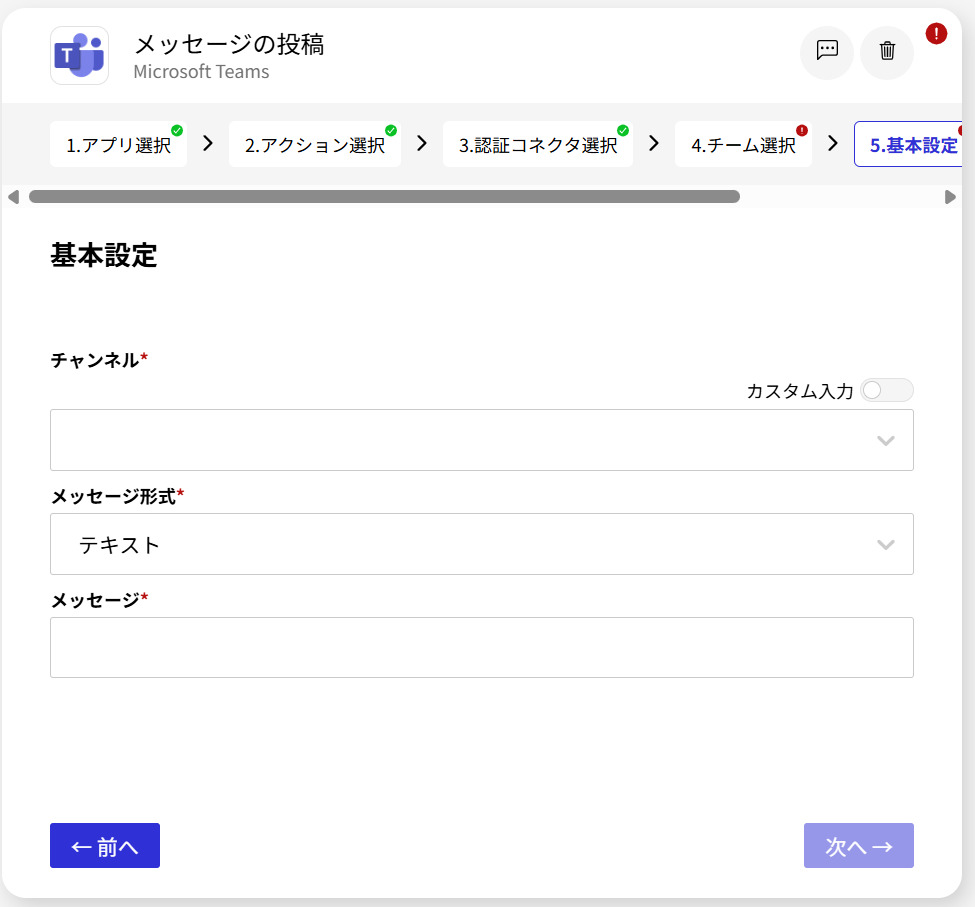Click the Microsoft Teams app logo
975x907 pixels.
79,56
